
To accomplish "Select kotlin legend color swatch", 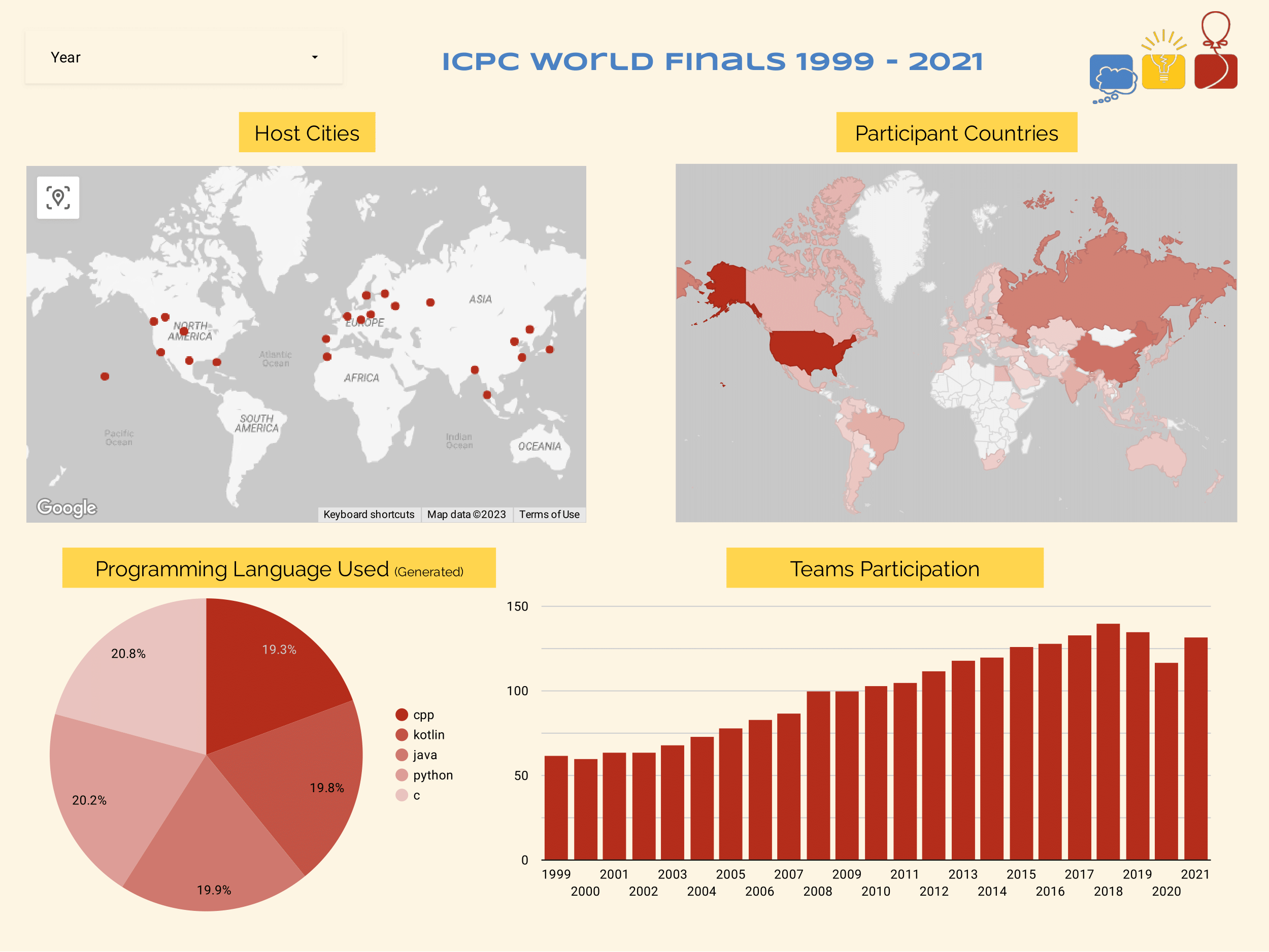I will [402, 735].
